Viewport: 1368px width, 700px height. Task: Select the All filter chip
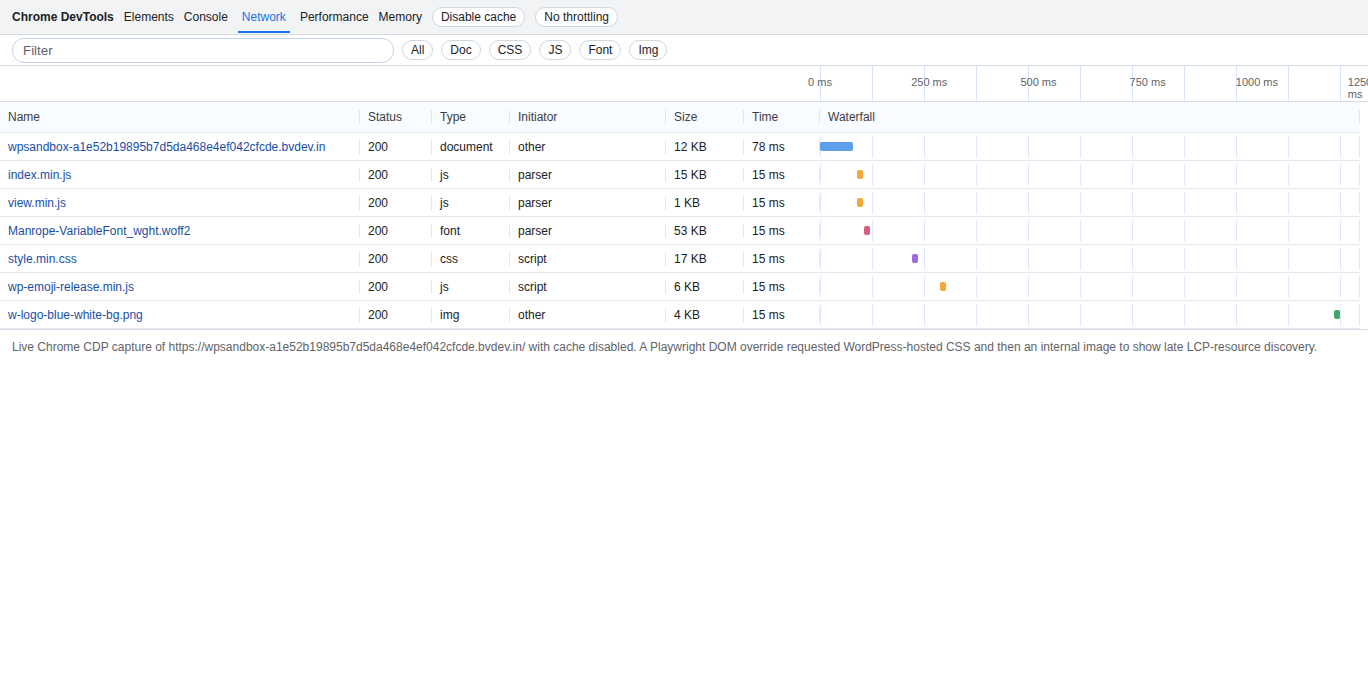[417, 50]
